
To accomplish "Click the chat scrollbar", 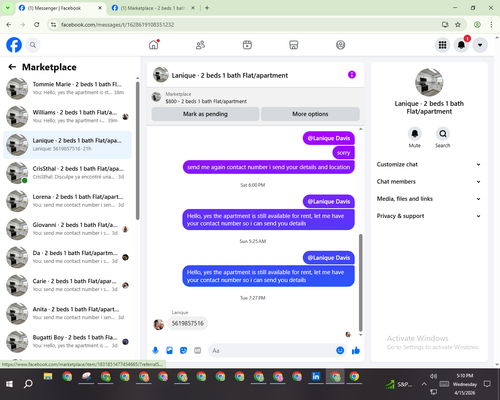I will click(361, 283).
